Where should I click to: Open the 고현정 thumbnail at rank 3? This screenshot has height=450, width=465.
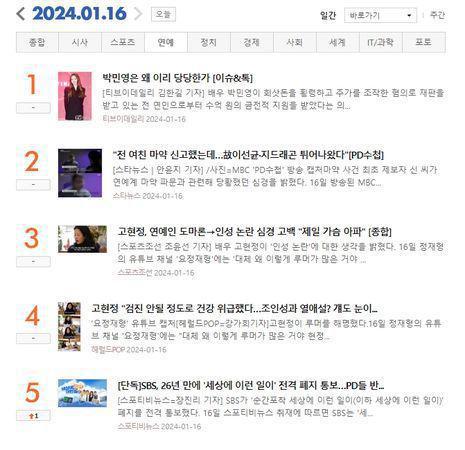tap(82, 239)
